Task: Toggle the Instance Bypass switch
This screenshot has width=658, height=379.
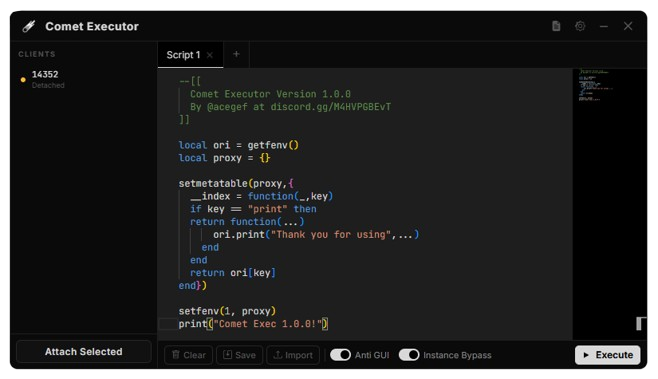Action: point(409,355)
